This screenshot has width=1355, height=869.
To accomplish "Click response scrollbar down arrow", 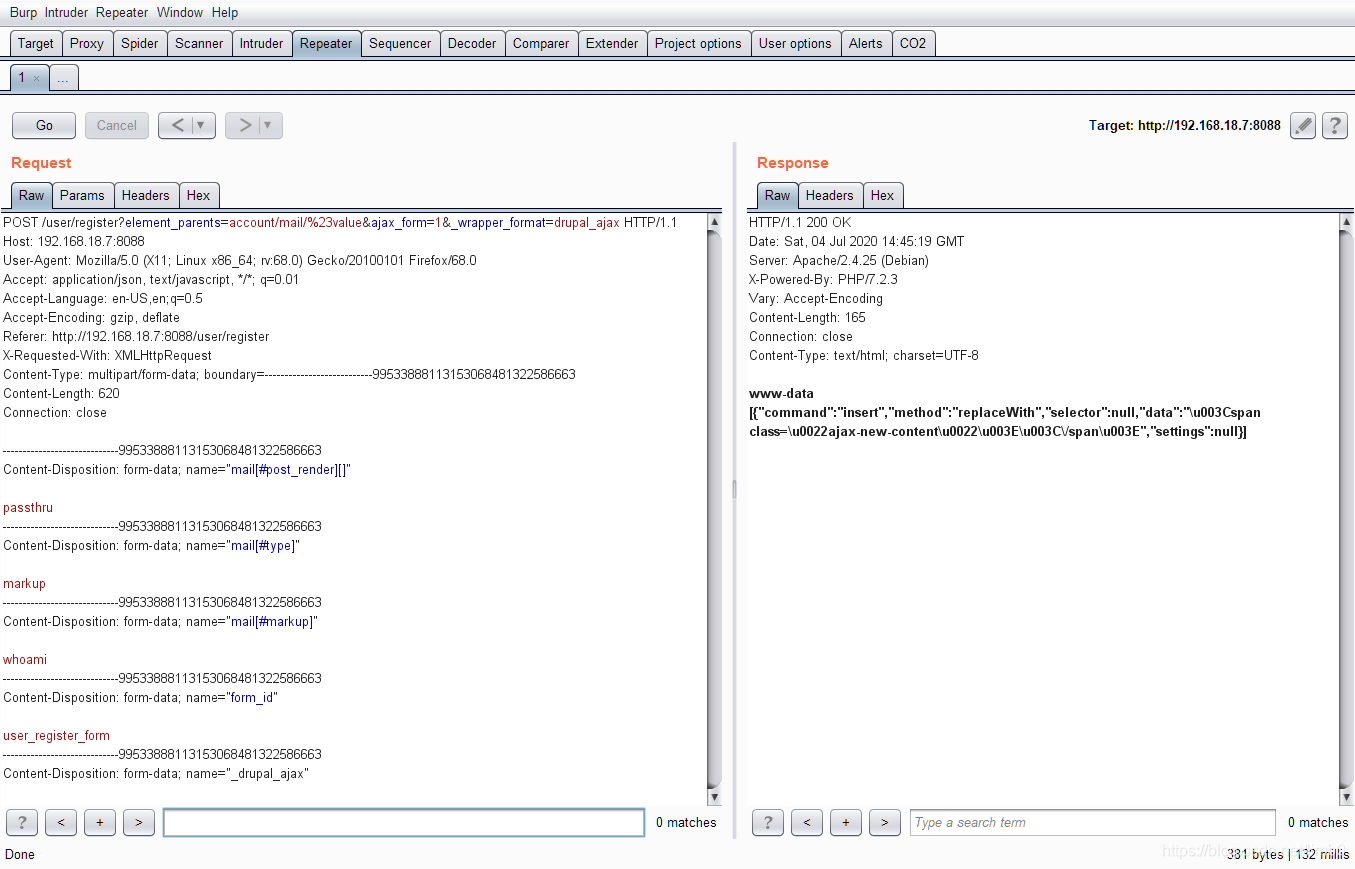I will click(1346, 797).
